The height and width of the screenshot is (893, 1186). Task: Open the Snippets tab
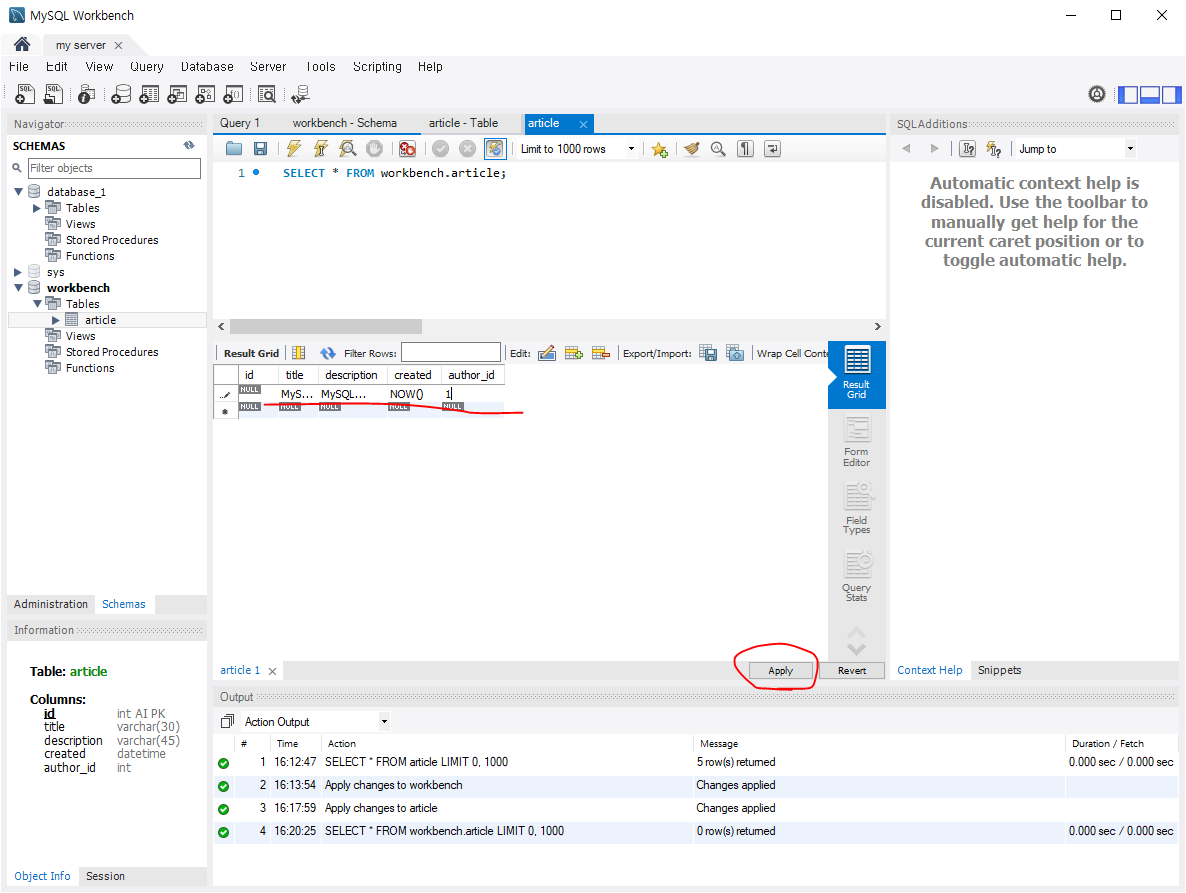[x=999, y=670]
